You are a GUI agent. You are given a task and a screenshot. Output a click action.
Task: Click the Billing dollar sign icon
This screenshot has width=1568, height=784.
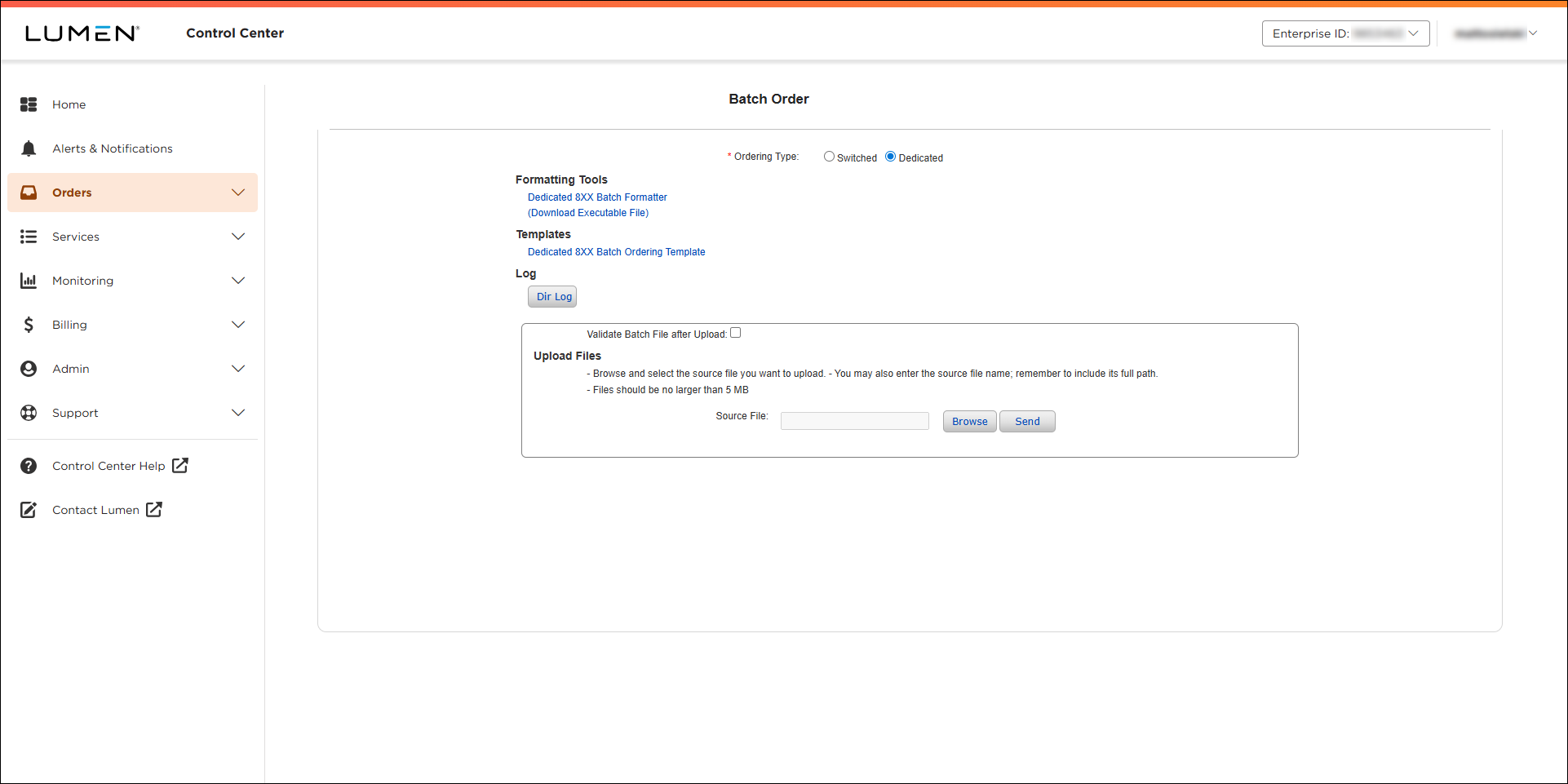(29, 324)
